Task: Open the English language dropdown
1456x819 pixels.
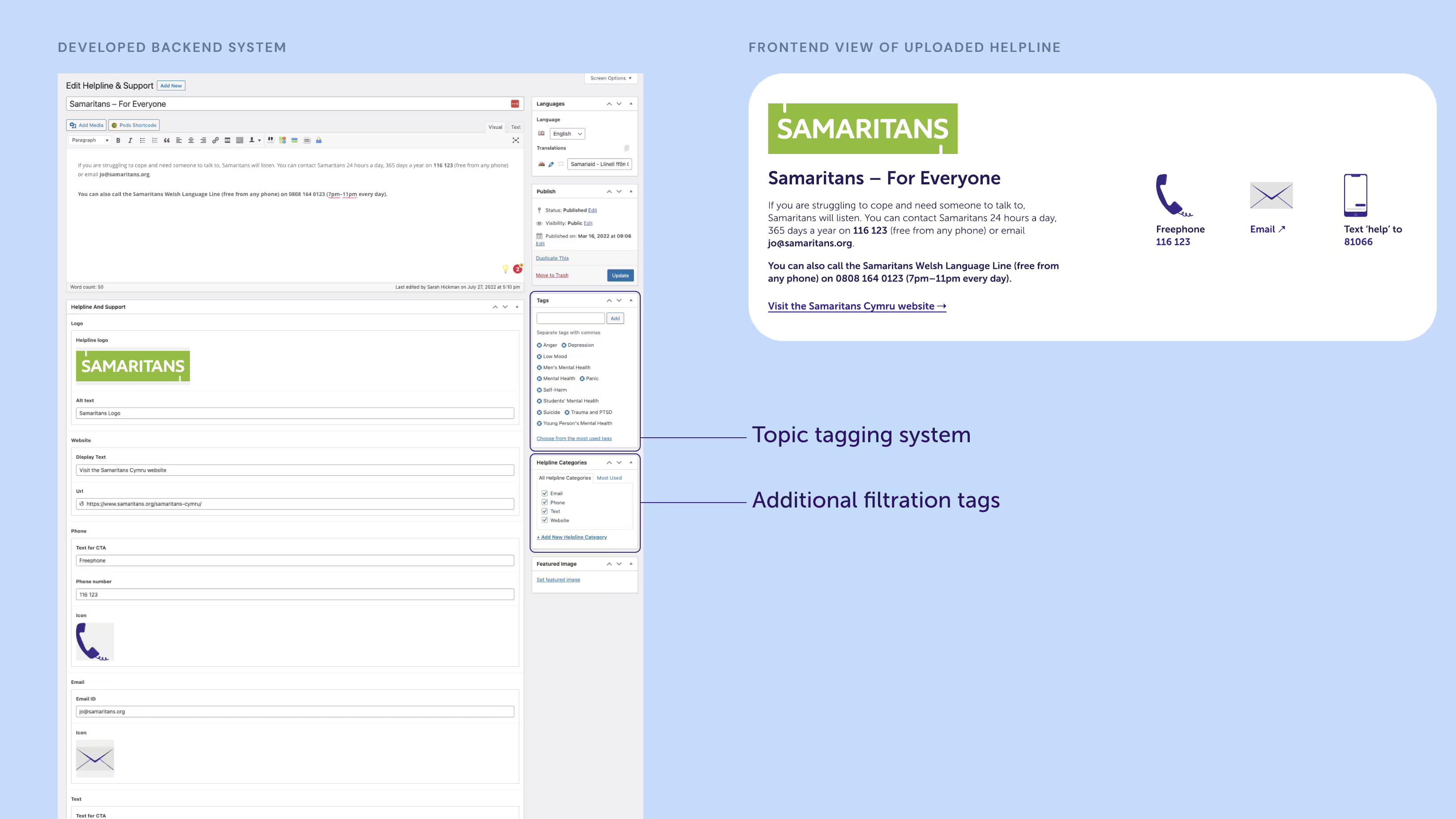Action: coord(567,134)
